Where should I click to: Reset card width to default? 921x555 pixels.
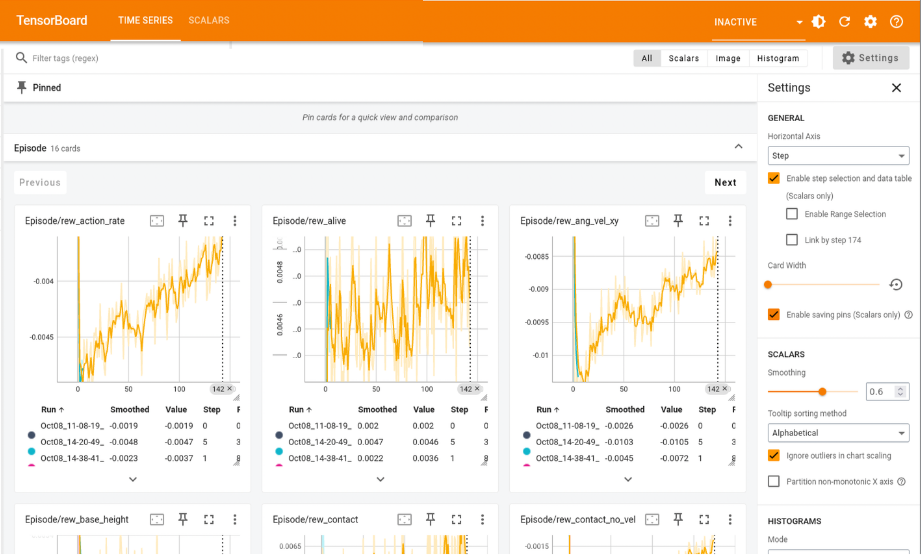tap(896, 285)
